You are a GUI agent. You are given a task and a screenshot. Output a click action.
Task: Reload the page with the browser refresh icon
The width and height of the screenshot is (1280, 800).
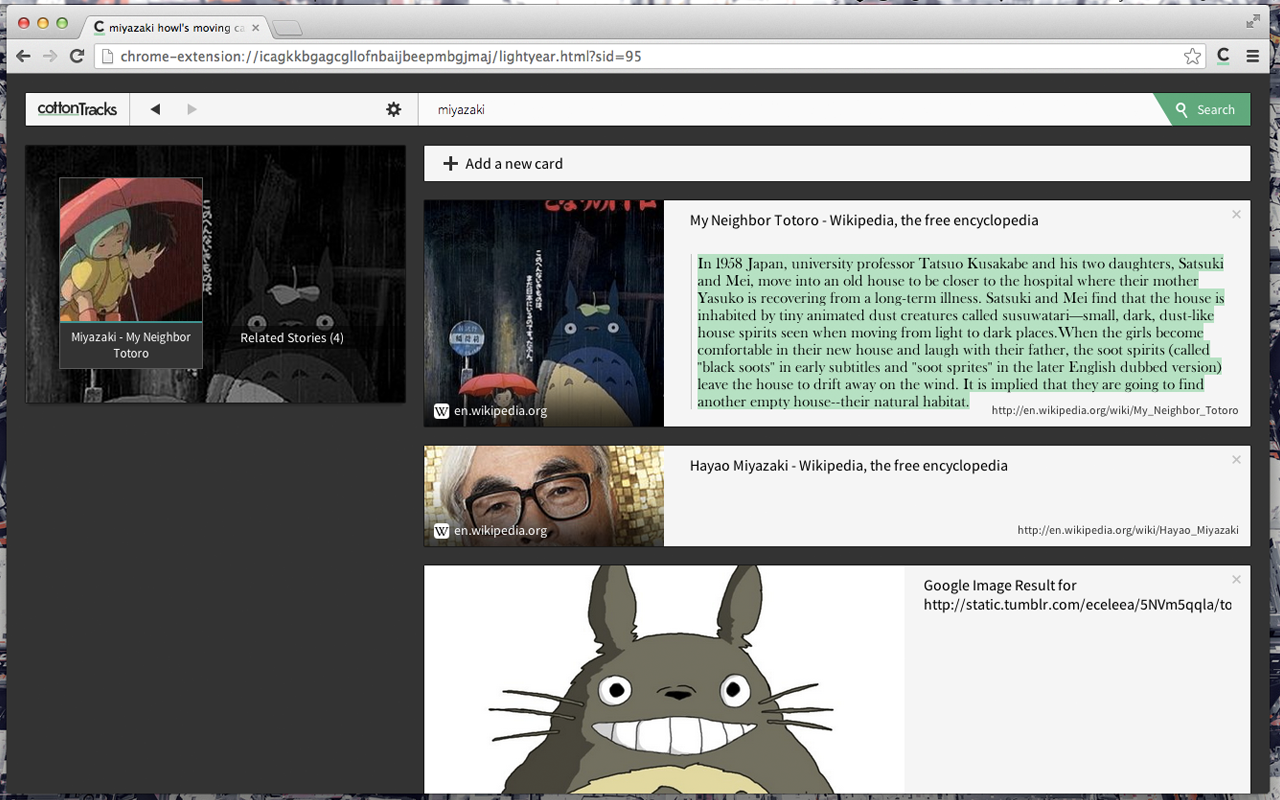tap(76, 56)
